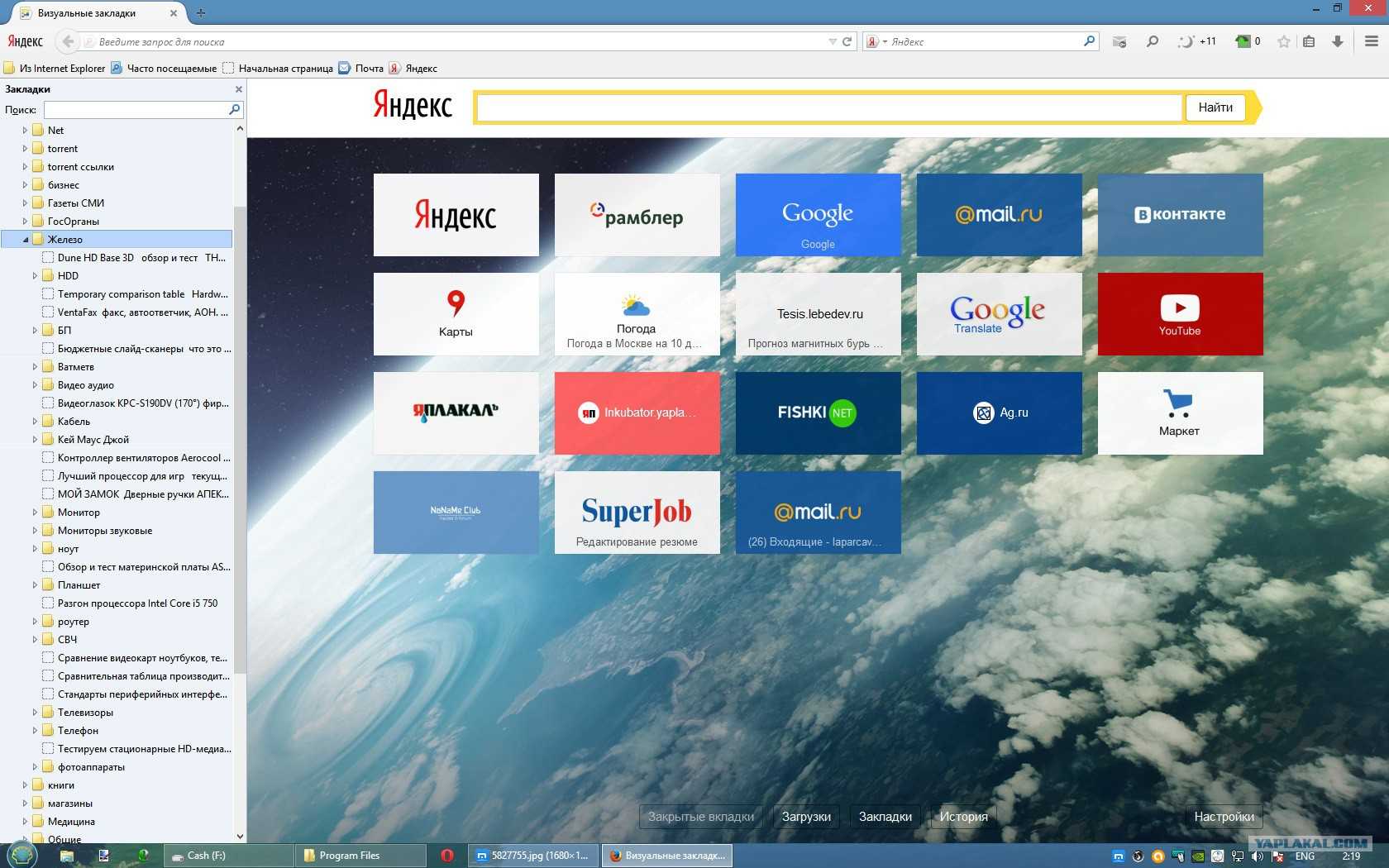Viewport: 1389px width, 868px height.
Task: Select the Медицина folder row
Action: point(116,822)
